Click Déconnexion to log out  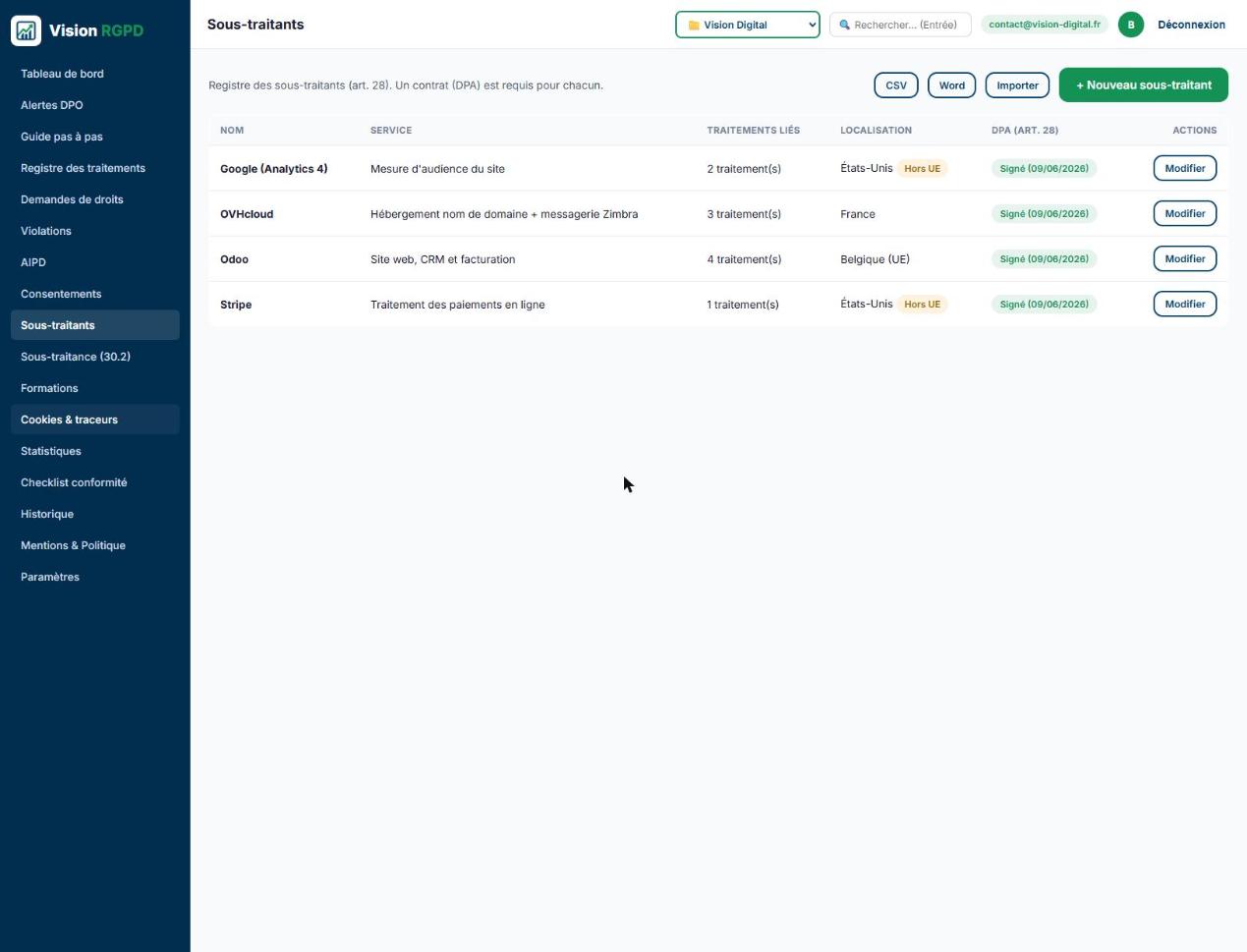pos(1191,25)
